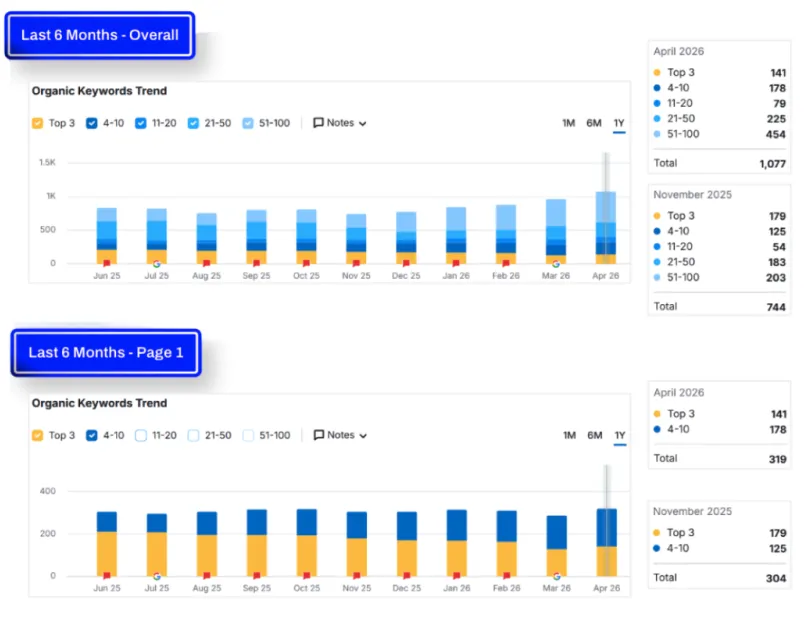Click the red note flag under Aug 25 Overall bar
Viewport: 810px width, 640px height.
pyautogui.click(x=206, y=263)
